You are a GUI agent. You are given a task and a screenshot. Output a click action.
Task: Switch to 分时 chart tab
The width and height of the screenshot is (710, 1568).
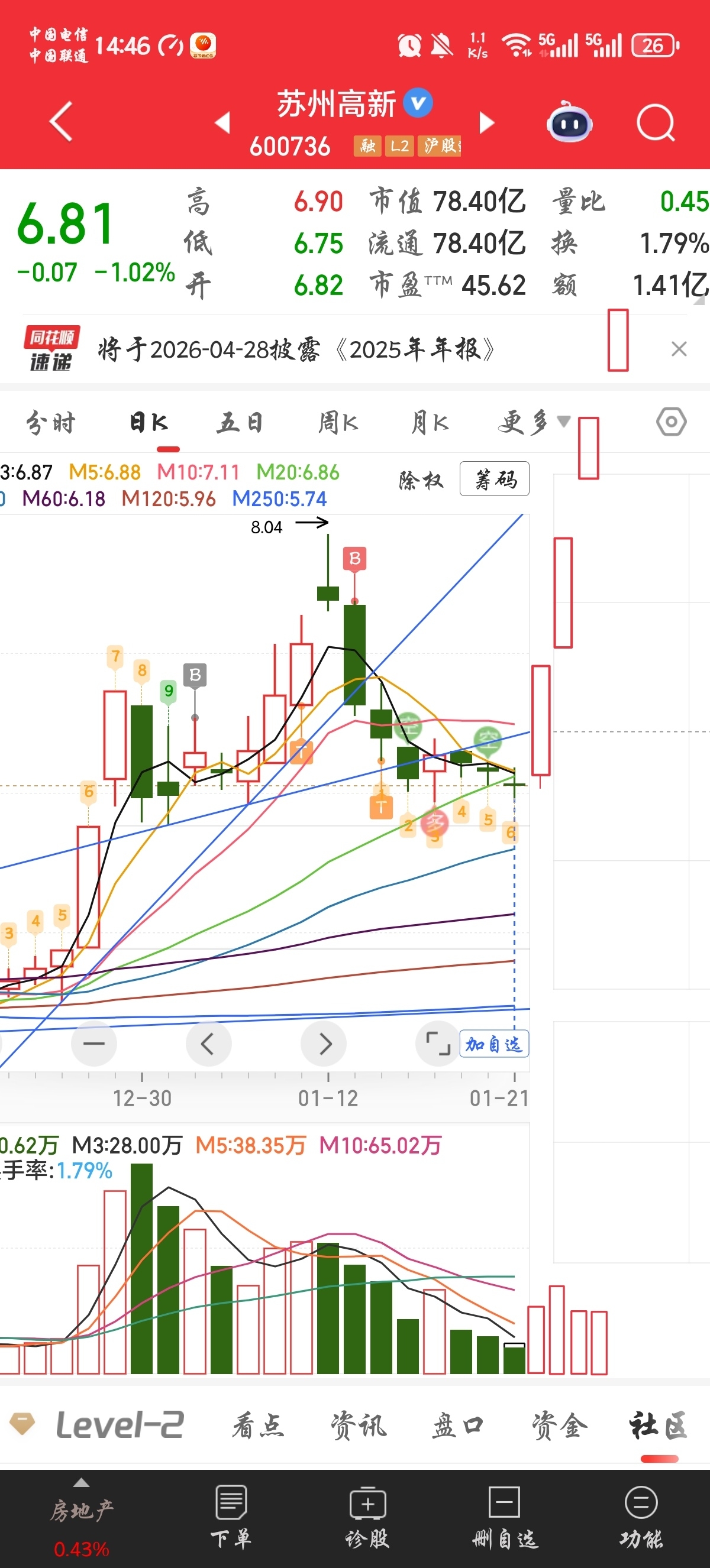50,422
